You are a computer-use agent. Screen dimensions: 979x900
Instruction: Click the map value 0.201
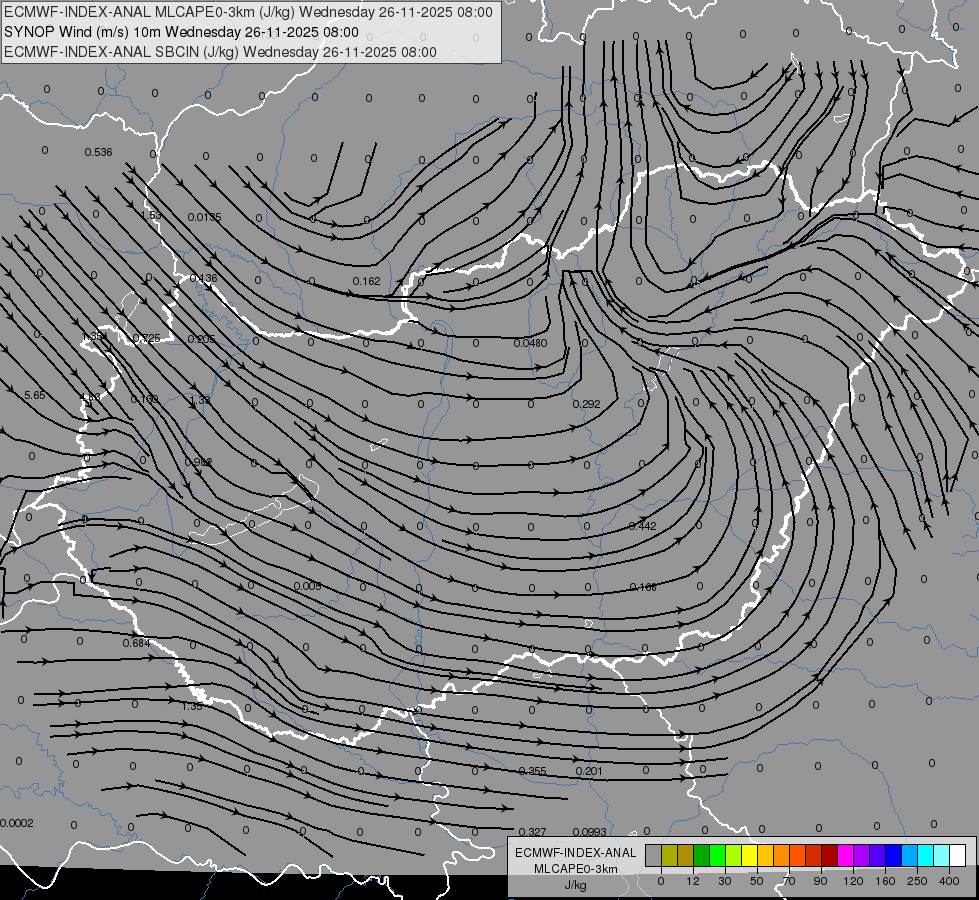pyautogui.click(x=589, y=771)
